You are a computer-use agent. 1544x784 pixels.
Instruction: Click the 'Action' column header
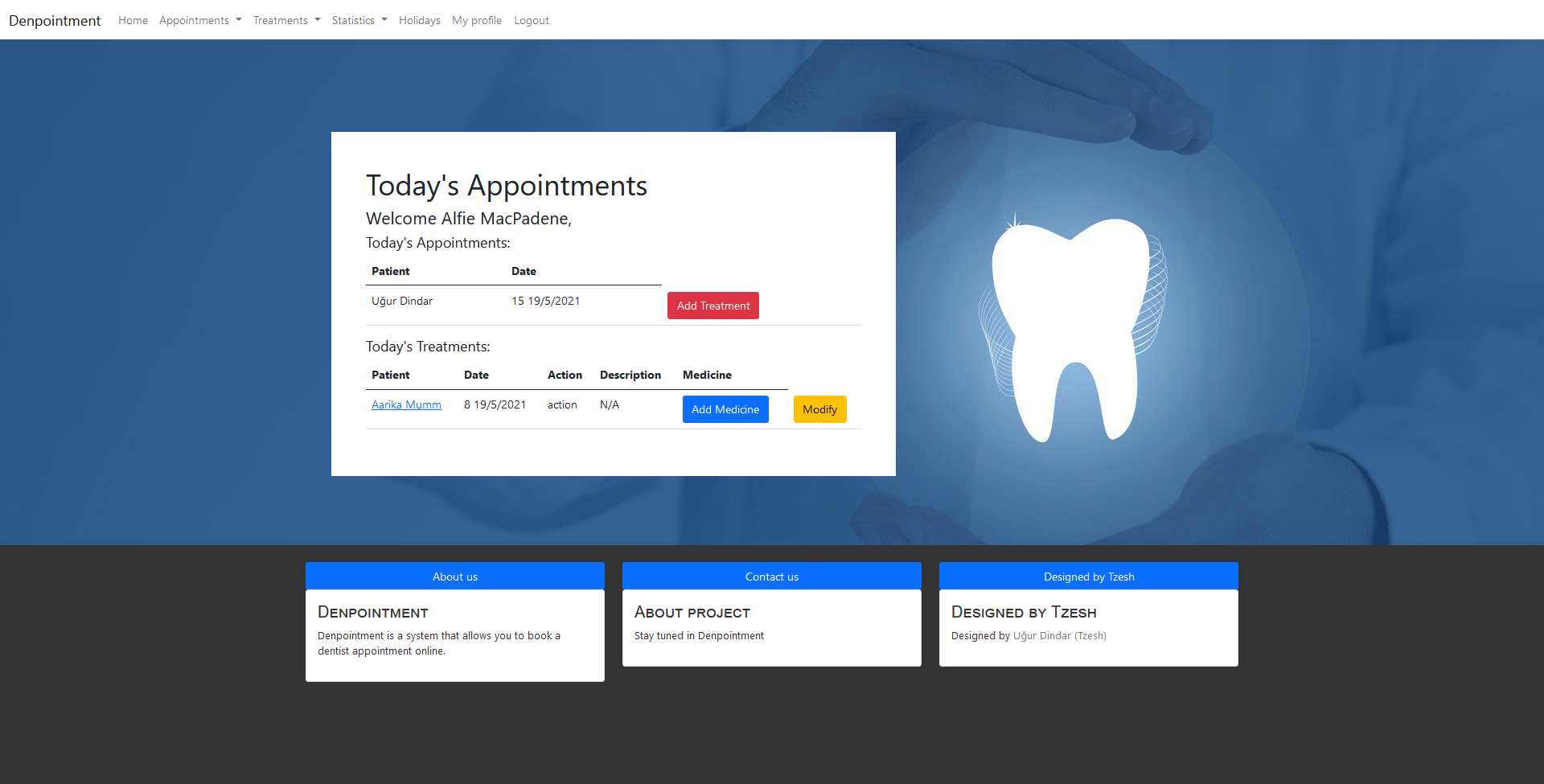click(565, 375)
